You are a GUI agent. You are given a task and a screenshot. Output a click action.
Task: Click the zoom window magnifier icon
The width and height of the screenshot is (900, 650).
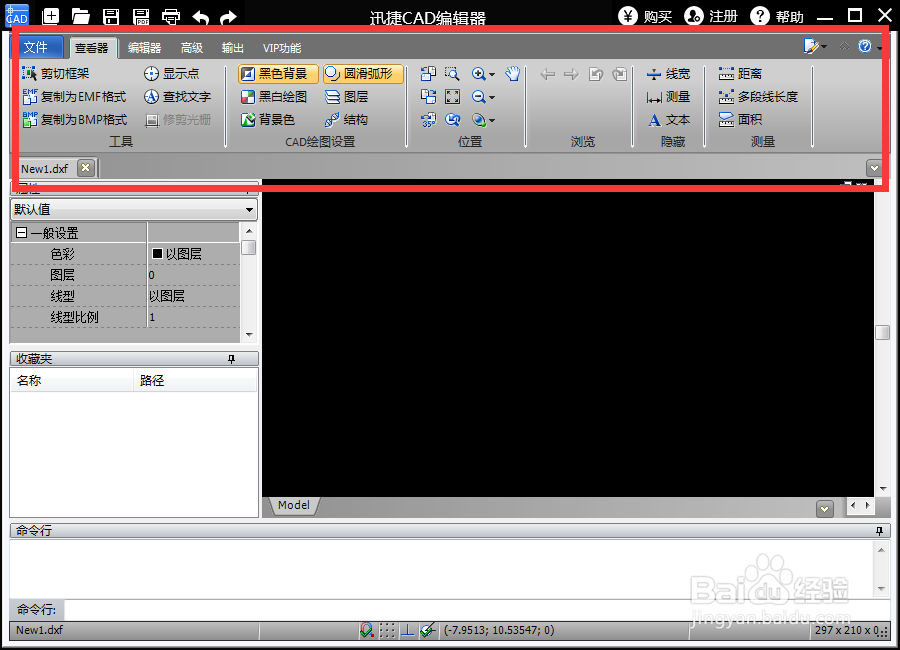coord(452,73)
